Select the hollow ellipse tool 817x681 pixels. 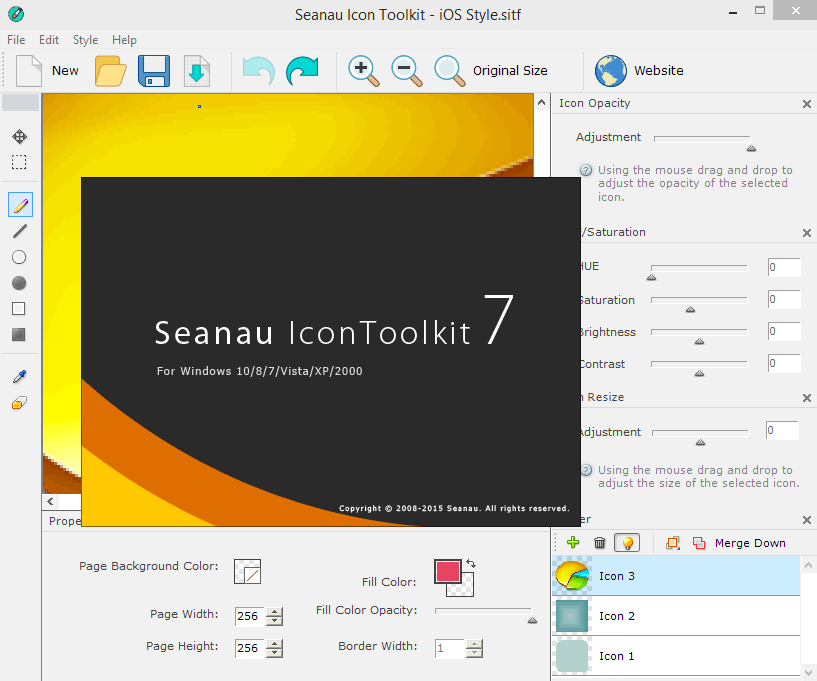pos(19,257)
